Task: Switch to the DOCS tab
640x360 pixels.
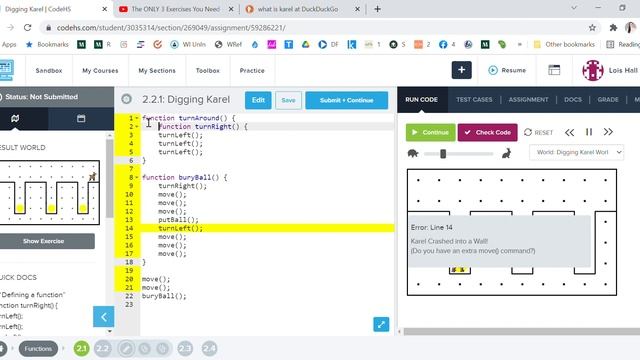Action: 573,100
